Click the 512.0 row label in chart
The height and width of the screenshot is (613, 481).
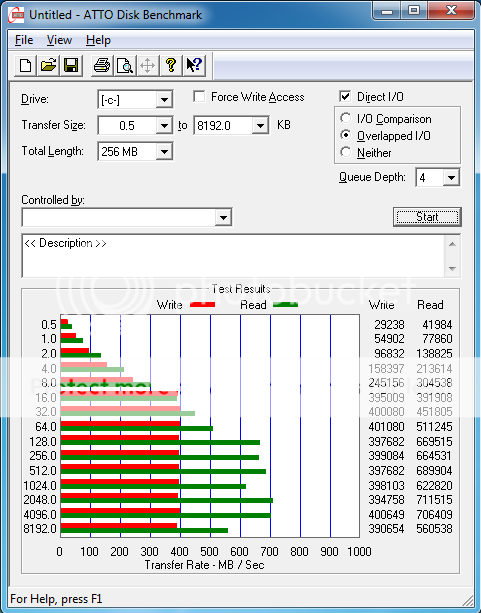[43, 471]
